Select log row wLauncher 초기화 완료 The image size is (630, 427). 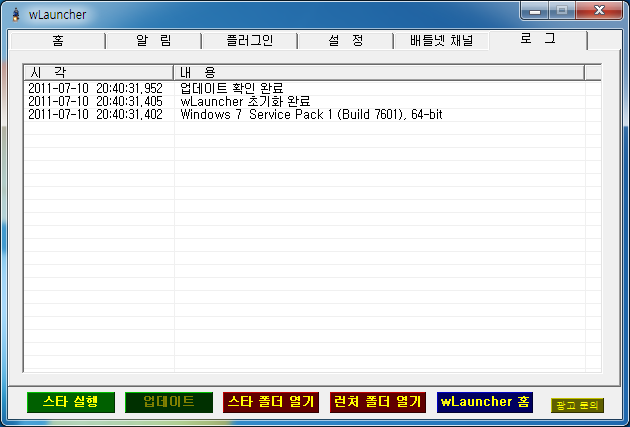313,101
